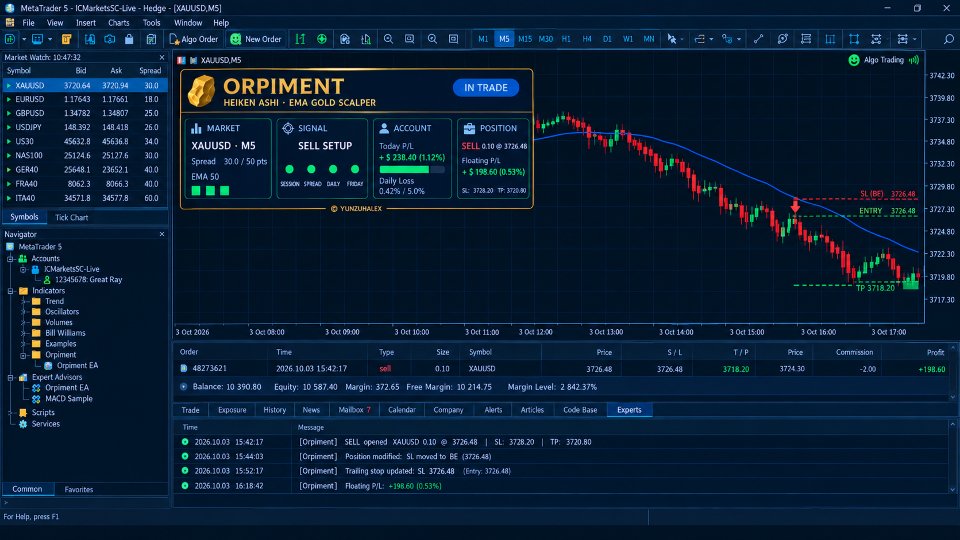Click the trend line drawing tool
Screen dimensions: 960x540
[758, 39]
